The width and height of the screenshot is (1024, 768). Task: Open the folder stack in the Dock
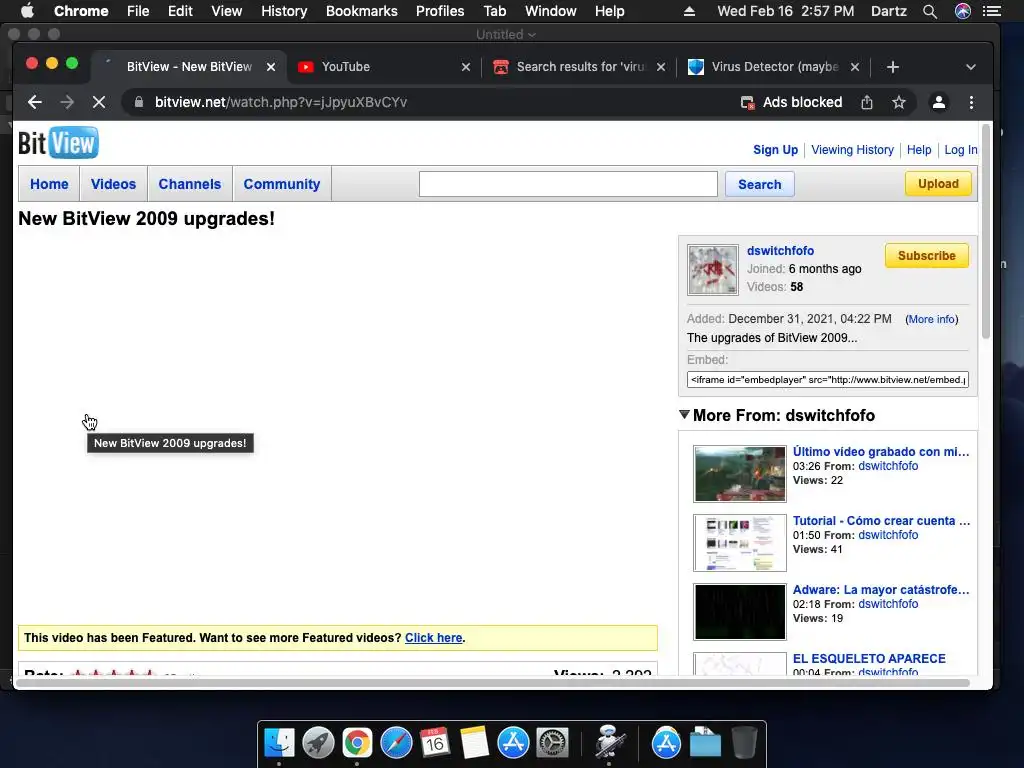pyautogui.click(x=705, y=743)
